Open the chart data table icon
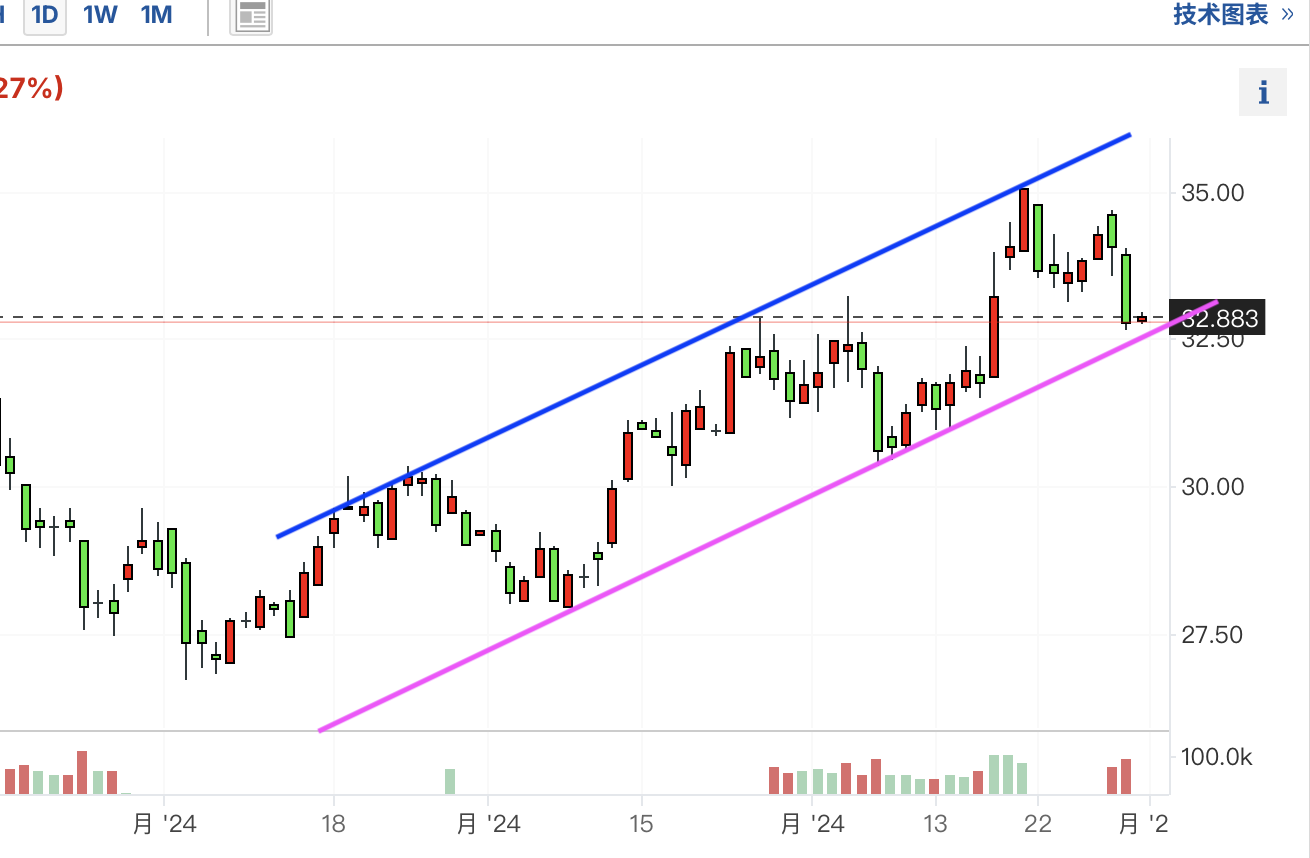This screenshot has height=858, width=1310. (252, 15)
